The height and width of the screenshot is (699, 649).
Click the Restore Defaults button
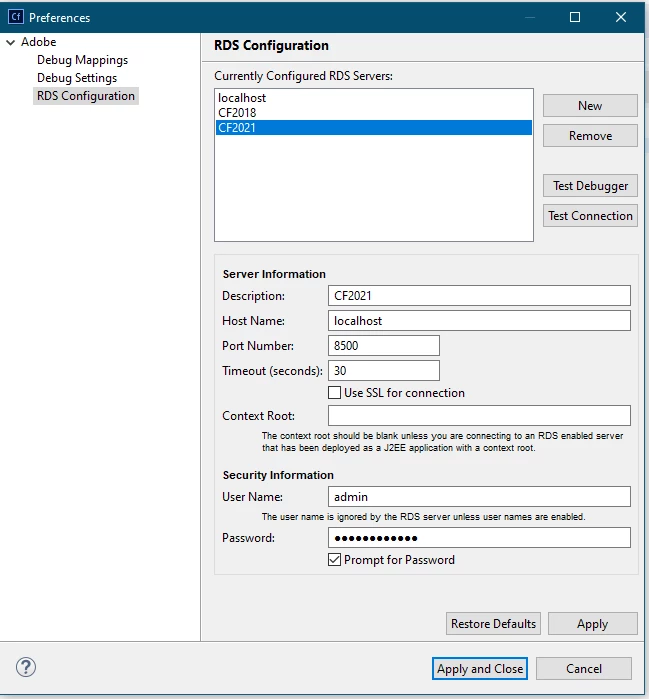coord(493,623)
